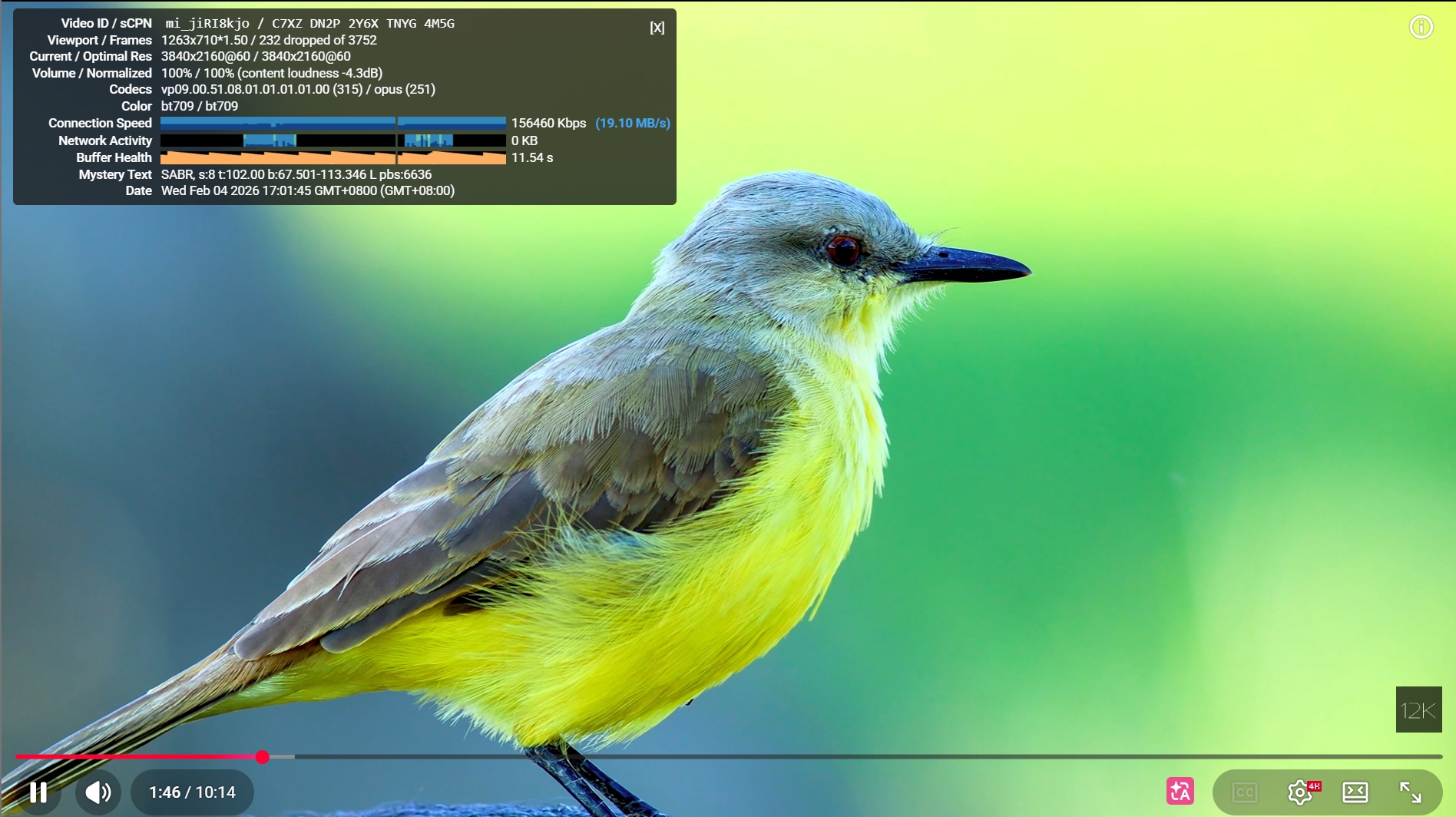Click the Connection Speed graph
Viewport: 1456px width, 817px height.
(x=333, y=124)
